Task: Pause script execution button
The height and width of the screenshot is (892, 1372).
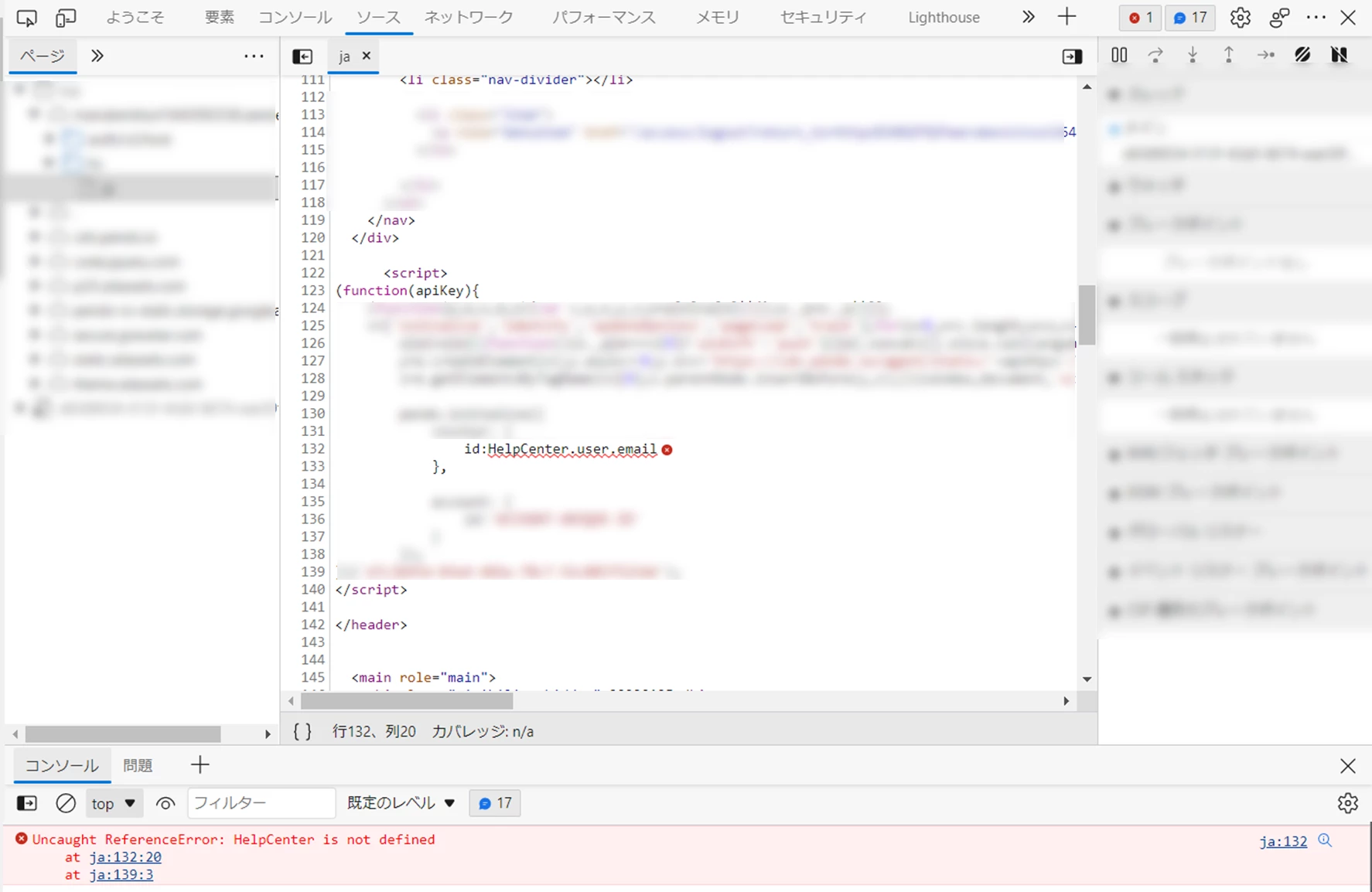Action: click(x=1119, y=55)
